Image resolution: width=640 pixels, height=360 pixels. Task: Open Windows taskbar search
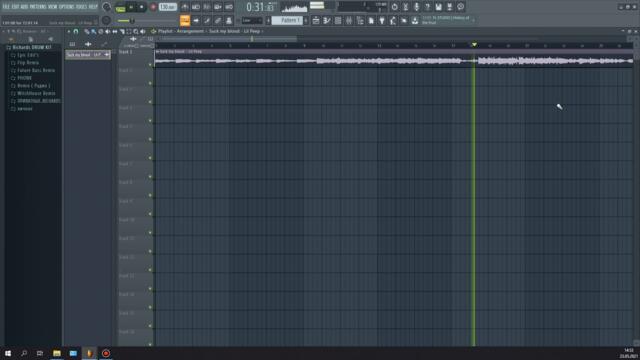point(24,353)
